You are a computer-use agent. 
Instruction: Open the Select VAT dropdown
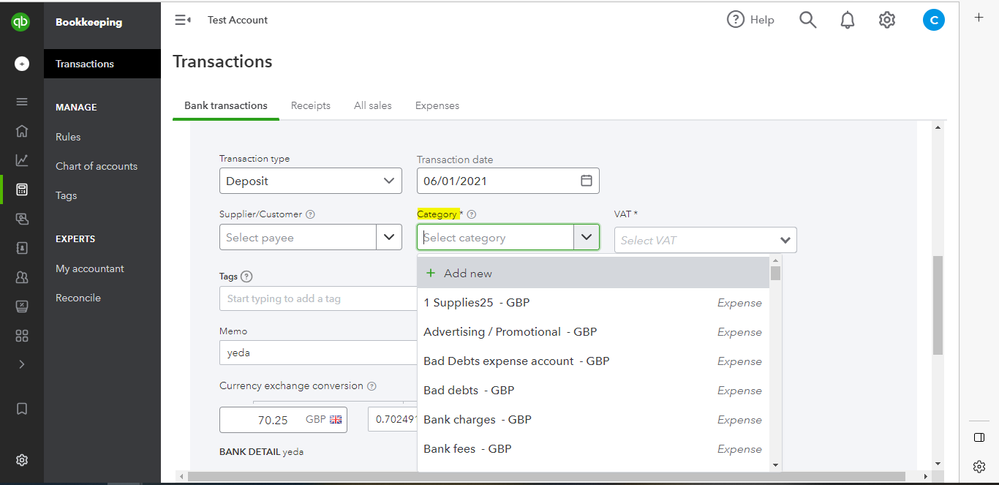click(x=705, y=240)
